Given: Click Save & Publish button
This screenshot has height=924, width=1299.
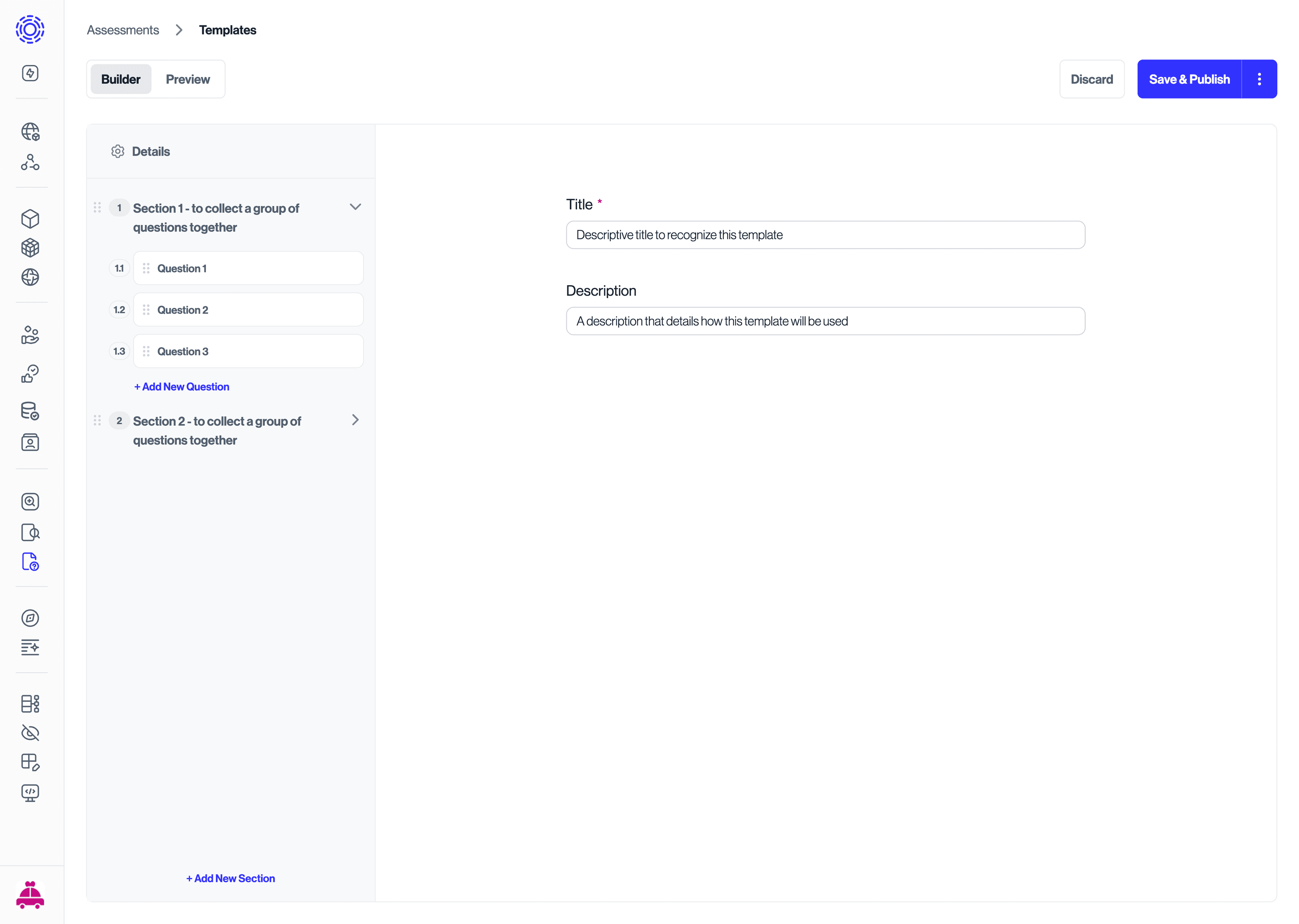Looking at the screenshot, I should pyautogui.click(x=1189, y=78).
